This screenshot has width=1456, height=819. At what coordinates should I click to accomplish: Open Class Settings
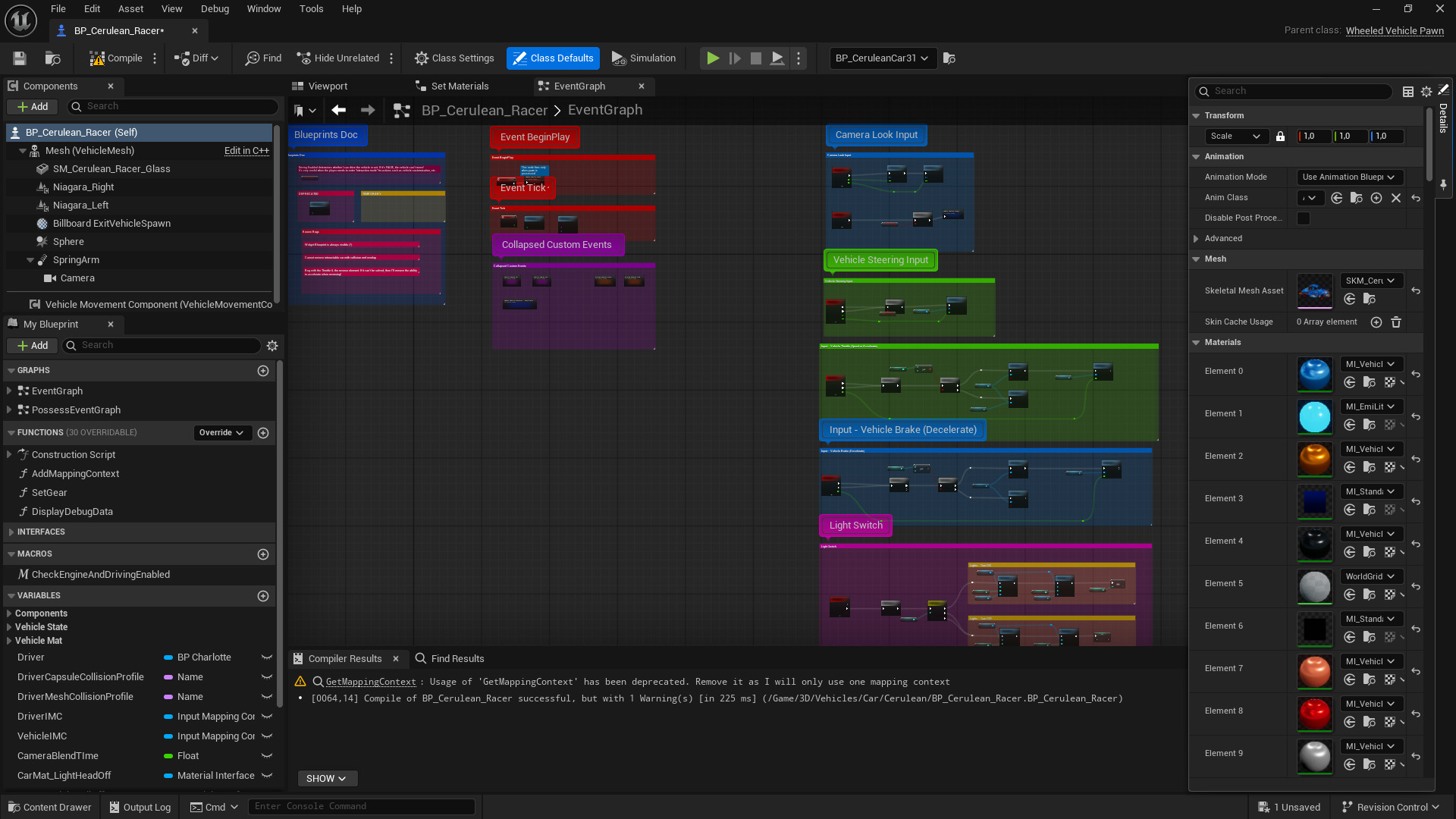[454, 58]
